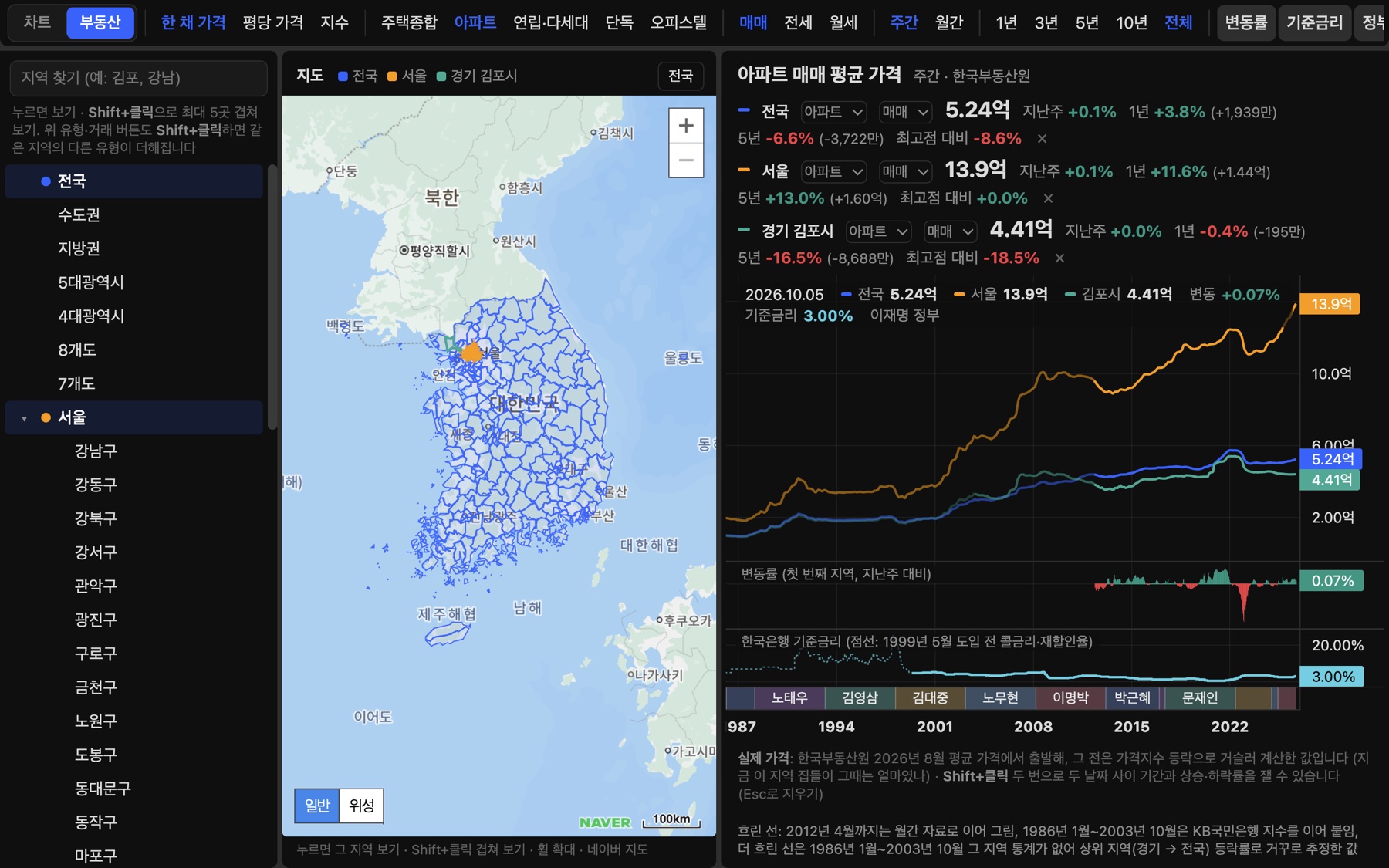
Task: Set range to 3년
Action: (1046, 22)
